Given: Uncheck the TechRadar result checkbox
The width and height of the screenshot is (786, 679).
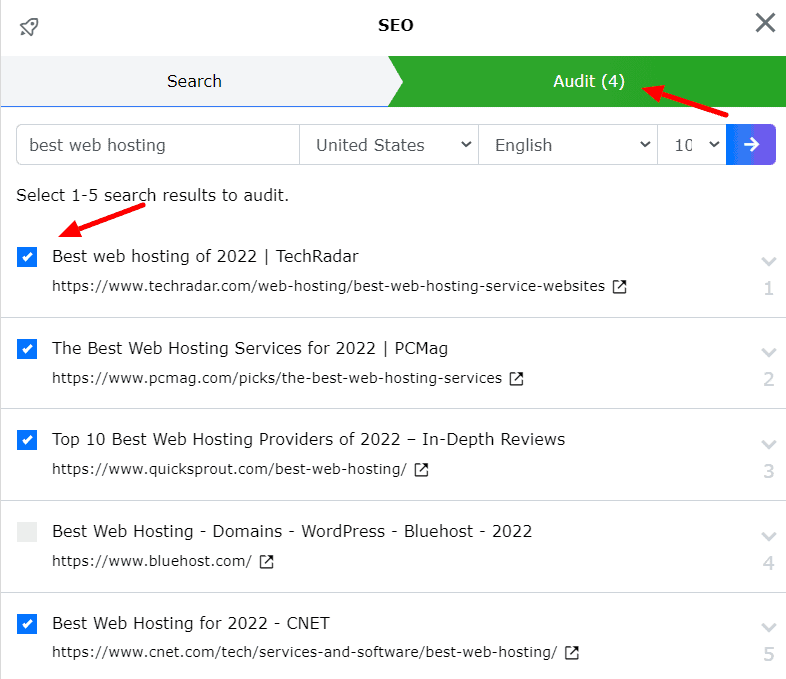Looking at the screenshot, I should pyautogui.click(x=27, y=257).
